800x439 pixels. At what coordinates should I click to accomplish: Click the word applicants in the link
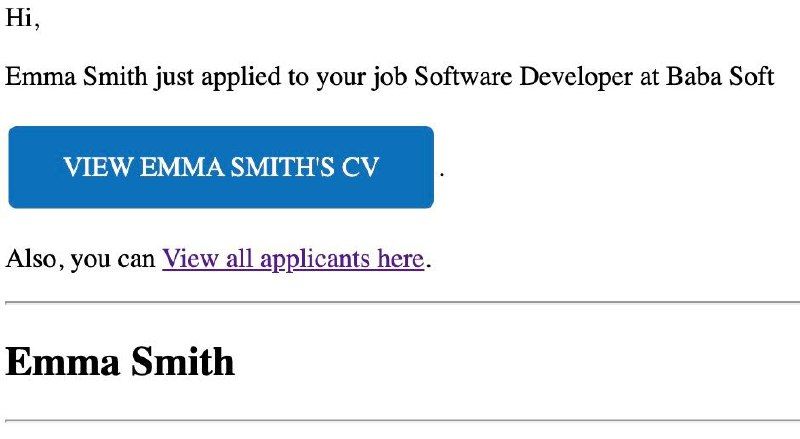(x=316, y=259)
